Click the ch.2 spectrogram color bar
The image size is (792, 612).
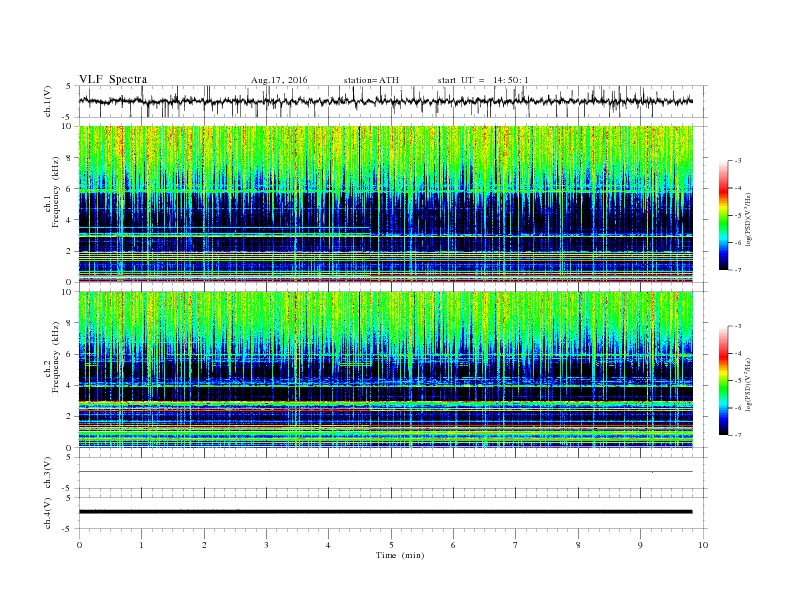coord(723,381)
